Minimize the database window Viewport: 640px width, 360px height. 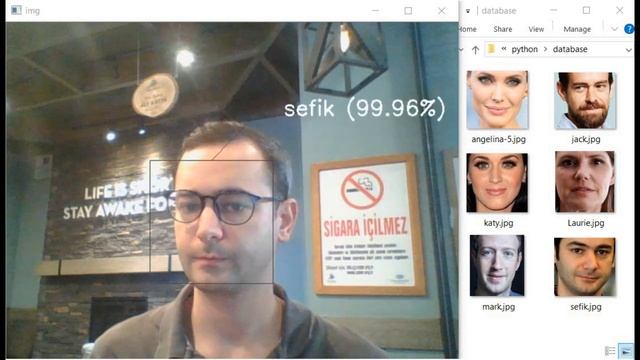[553, 11]
